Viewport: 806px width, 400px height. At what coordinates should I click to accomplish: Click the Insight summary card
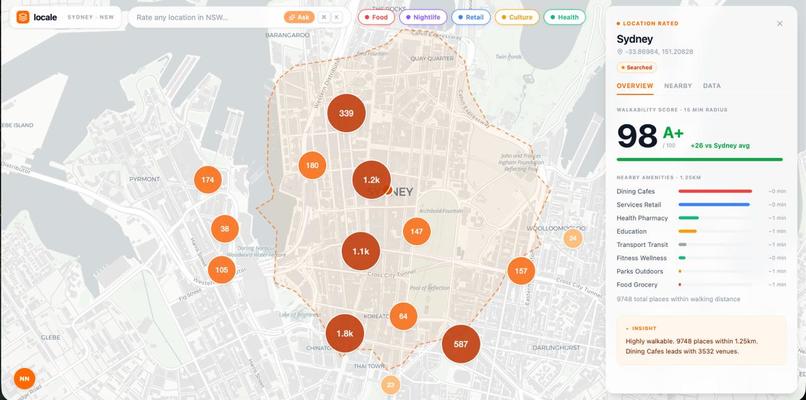pos(702,341)
